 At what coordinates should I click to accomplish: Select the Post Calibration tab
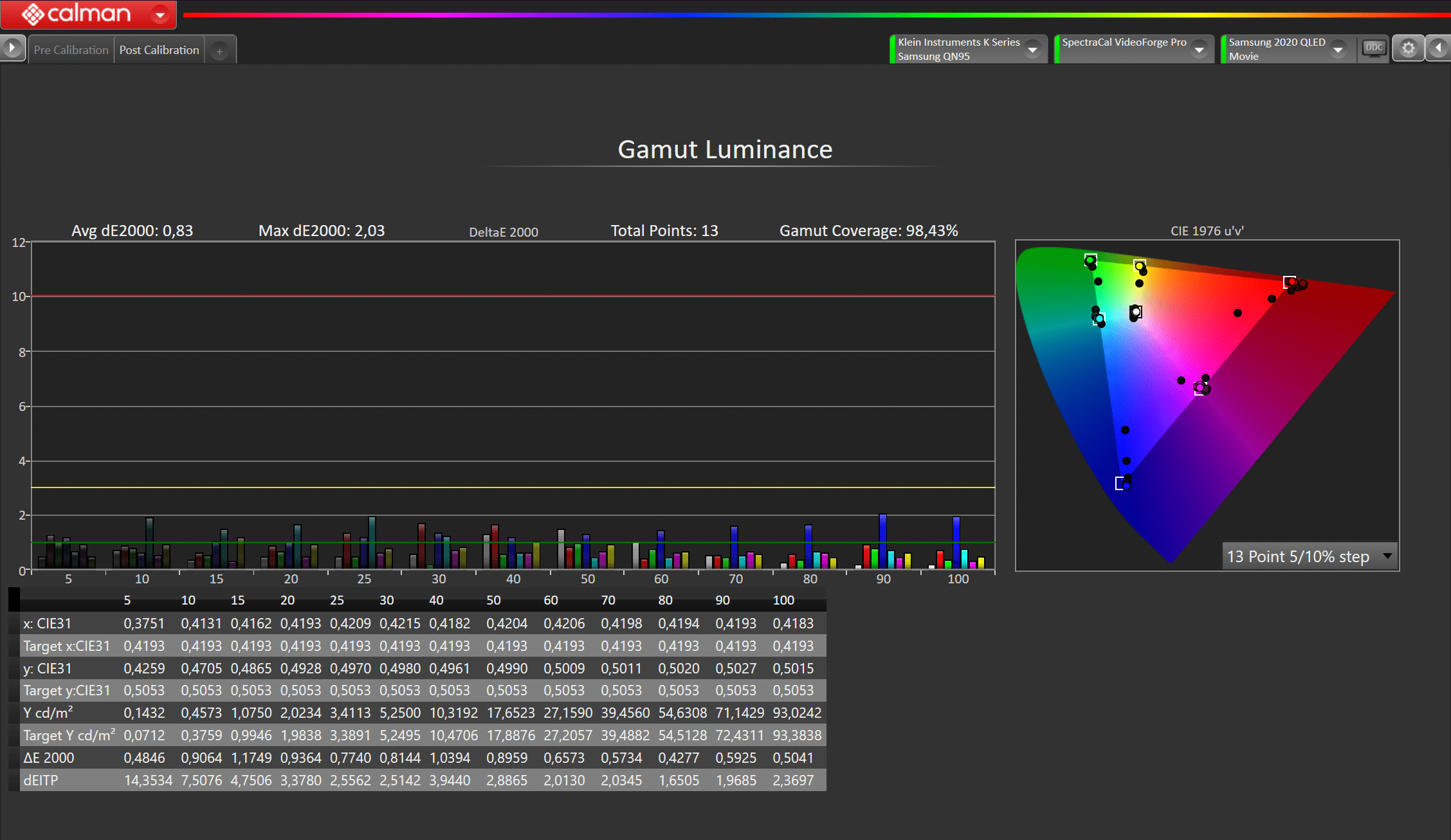159,50
